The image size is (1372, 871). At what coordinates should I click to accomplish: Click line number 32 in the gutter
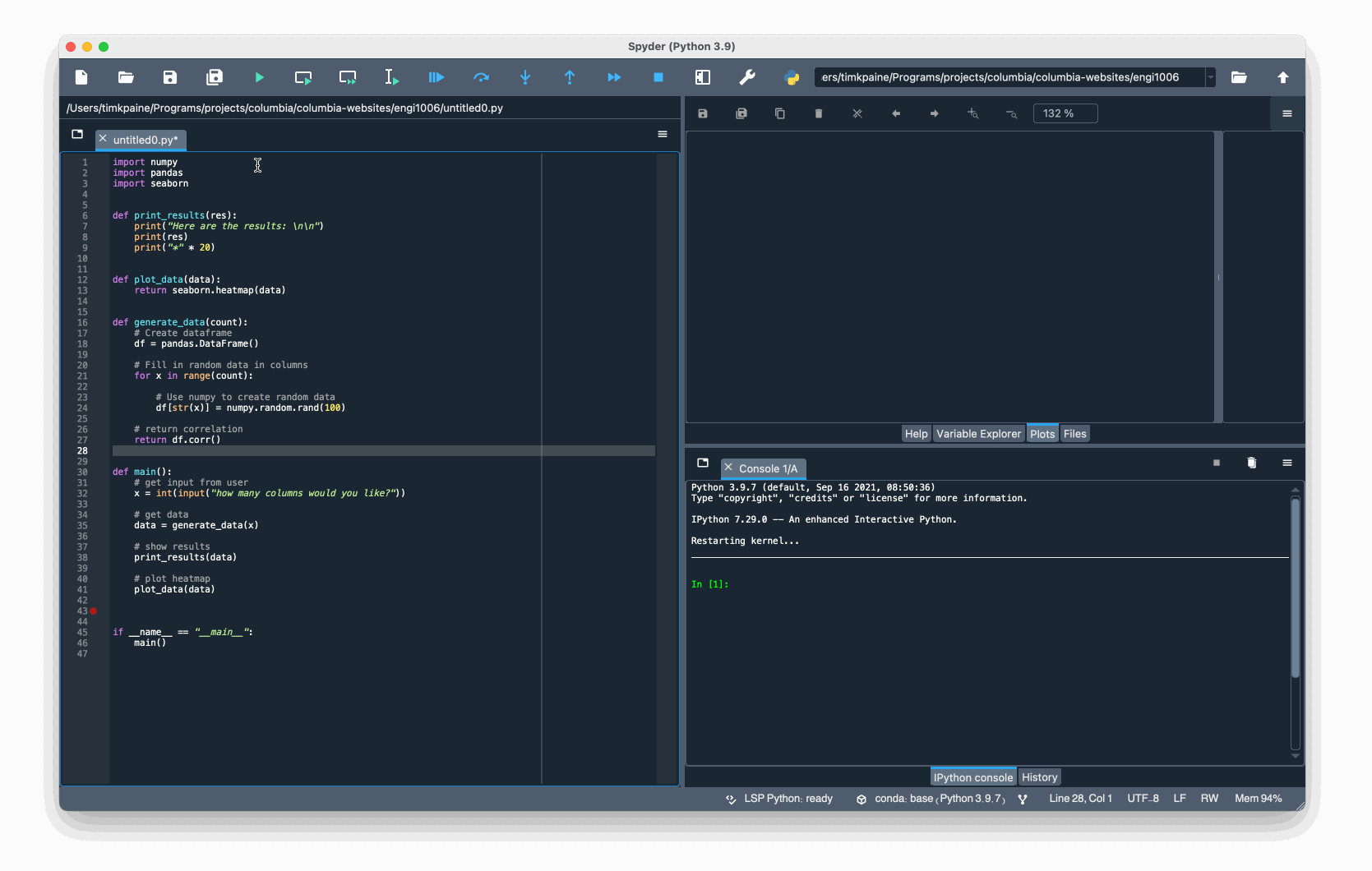82,494
